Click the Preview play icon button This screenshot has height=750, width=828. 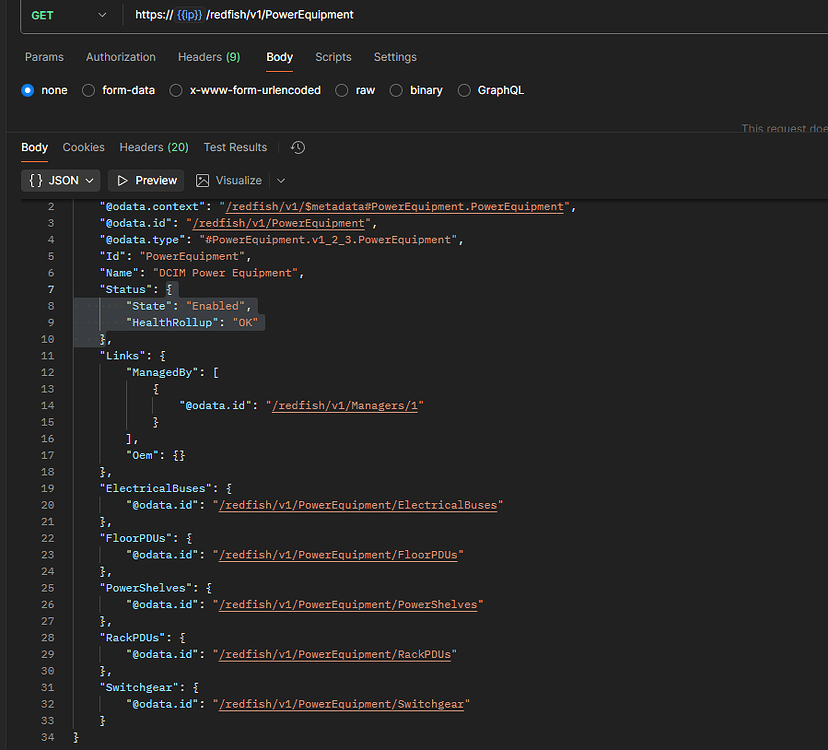(147, 180)
